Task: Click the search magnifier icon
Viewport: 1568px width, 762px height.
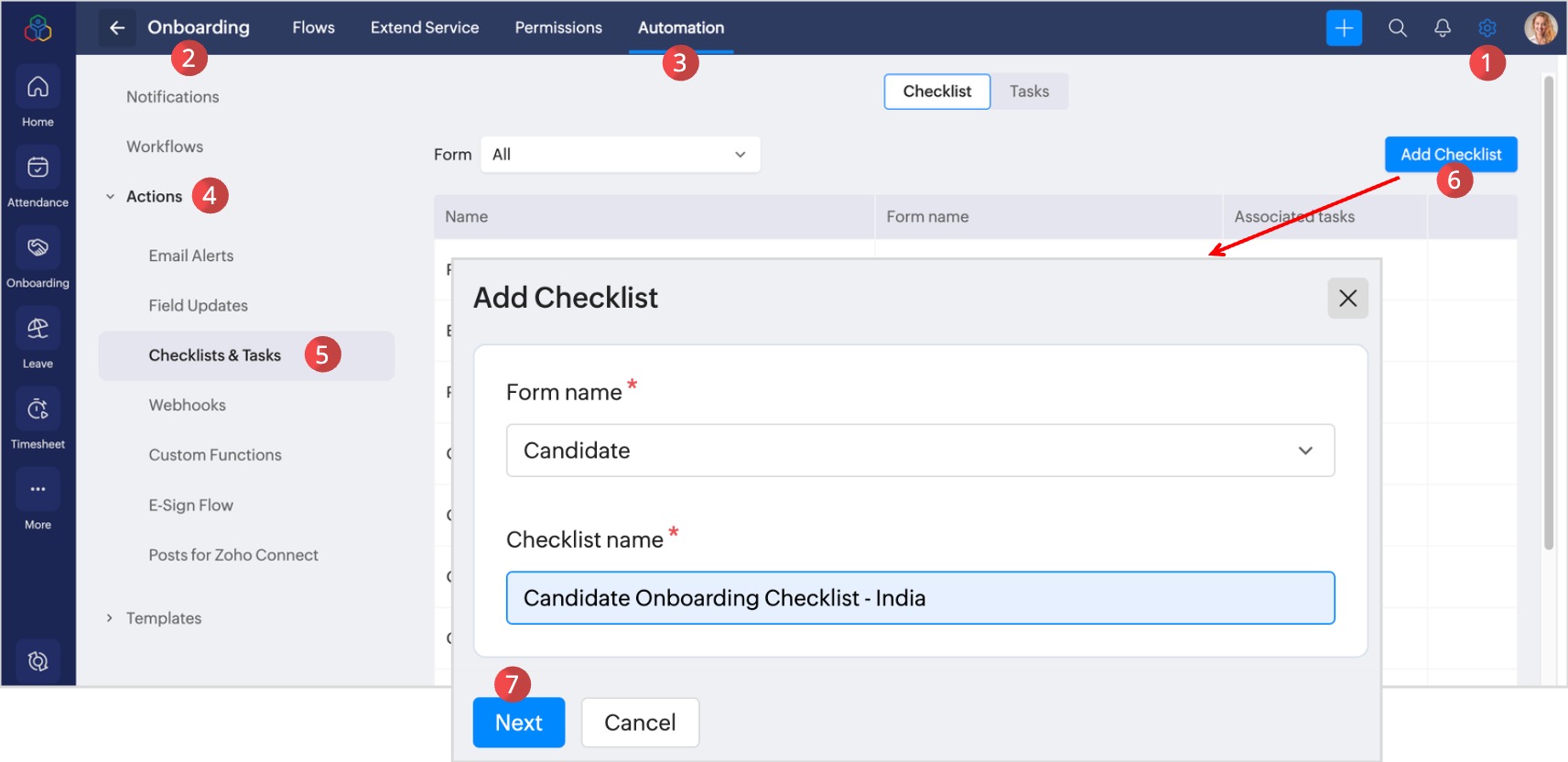Action: (1397, 28)
